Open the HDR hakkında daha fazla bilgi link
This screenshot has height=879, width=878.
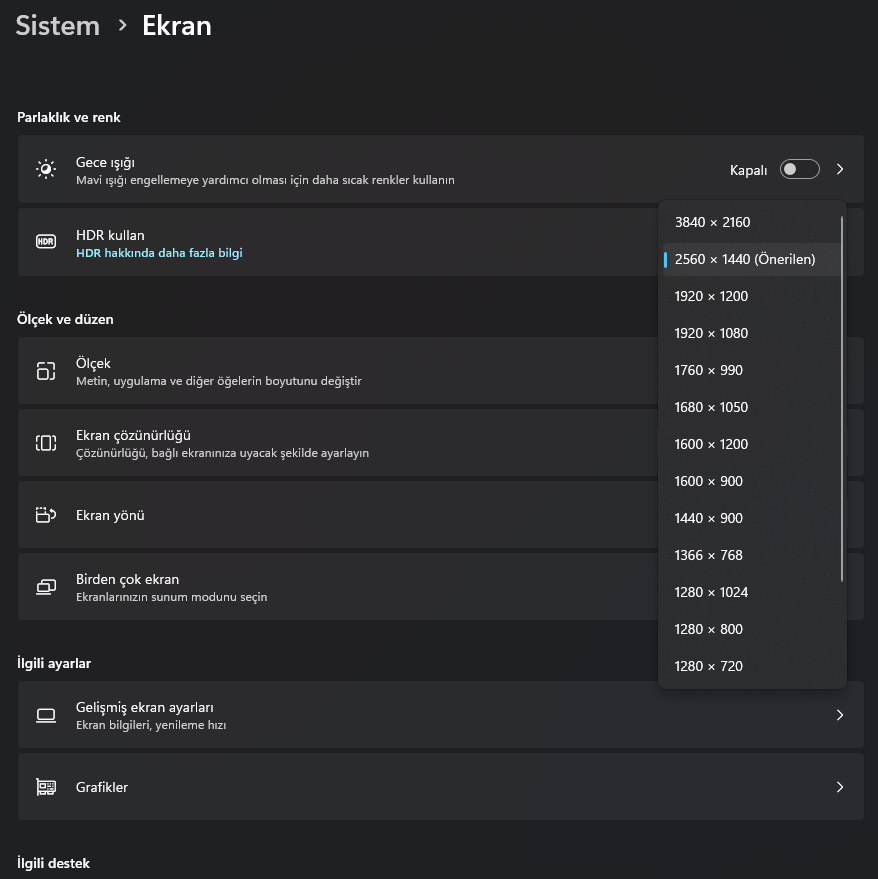(x=159, y=253)
